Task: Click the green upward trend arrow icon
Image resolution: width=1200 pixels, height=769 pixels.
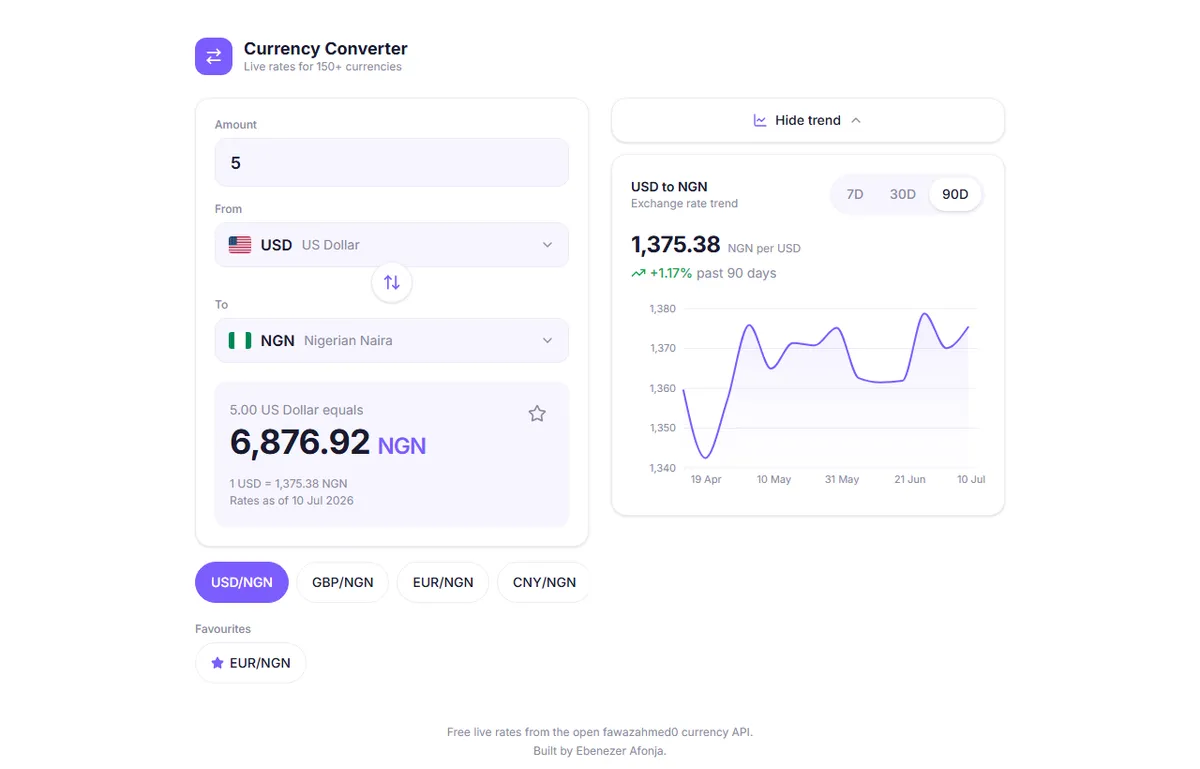Action: (638, 273)
